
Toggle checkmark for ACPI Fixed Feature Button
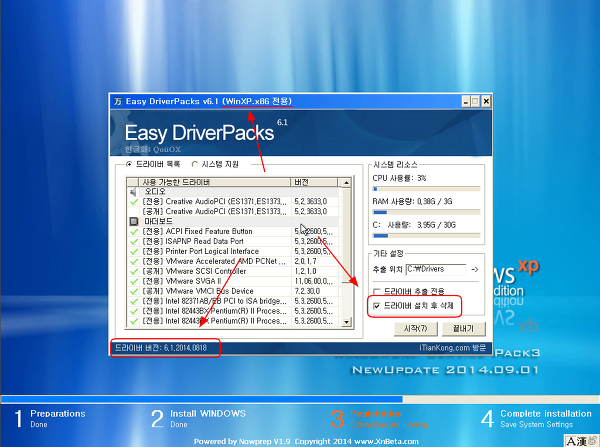click(x=134, y=232)
